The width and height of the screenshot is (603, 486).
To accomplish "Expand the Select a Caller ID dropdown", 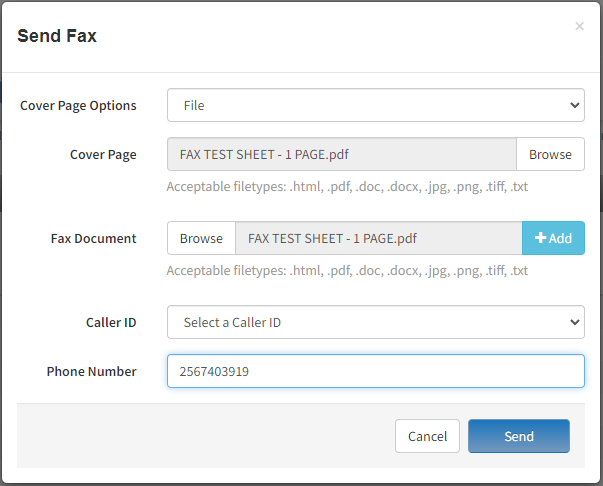I will pyautogui.click(x=376, y=322).
